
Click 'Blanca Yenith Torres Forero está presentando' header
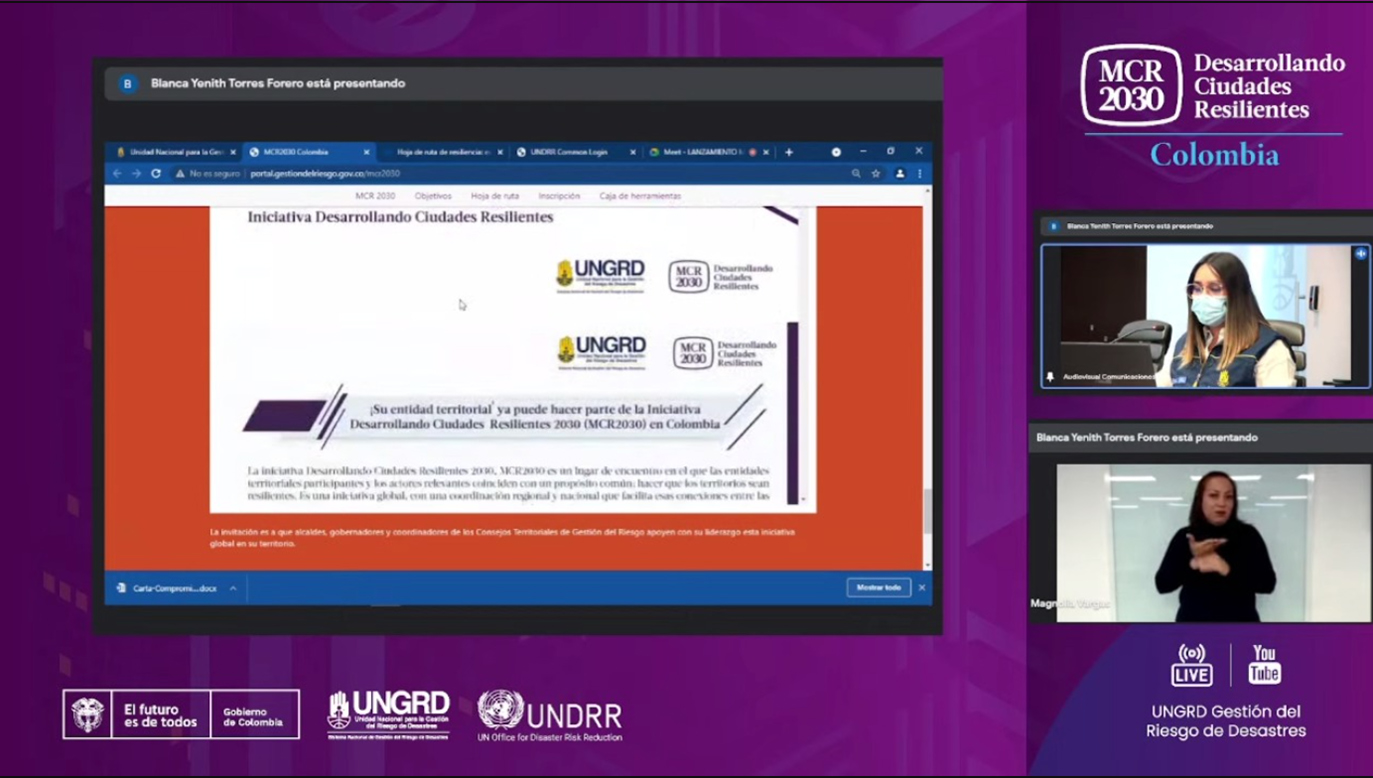tap(278, 84)
